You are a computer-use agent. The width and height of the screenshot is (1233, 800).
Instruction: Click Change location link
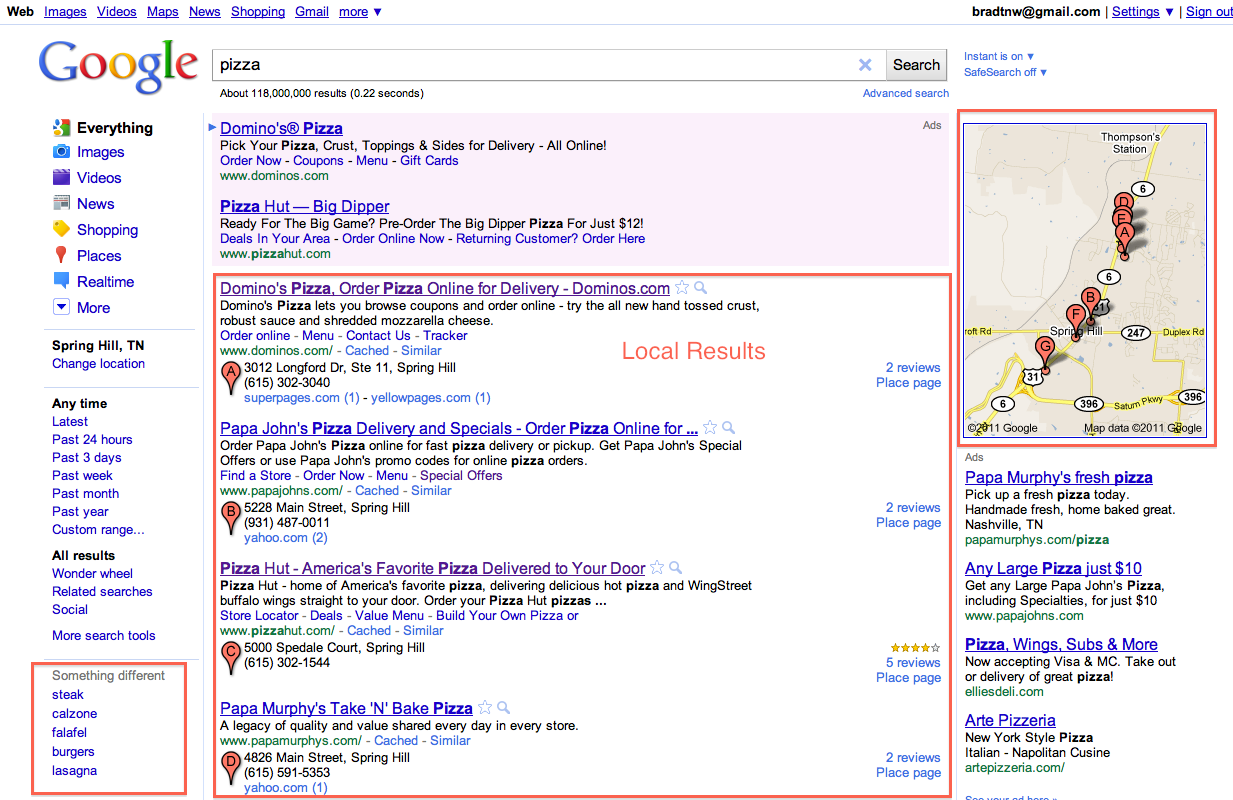(99, 364)
